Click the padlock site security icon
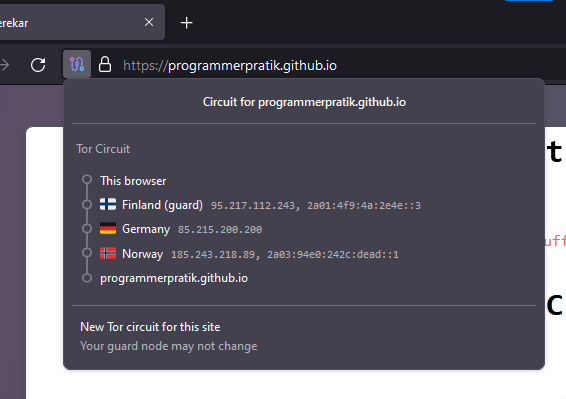The image size is (566, 399). [x=105, y=65]
